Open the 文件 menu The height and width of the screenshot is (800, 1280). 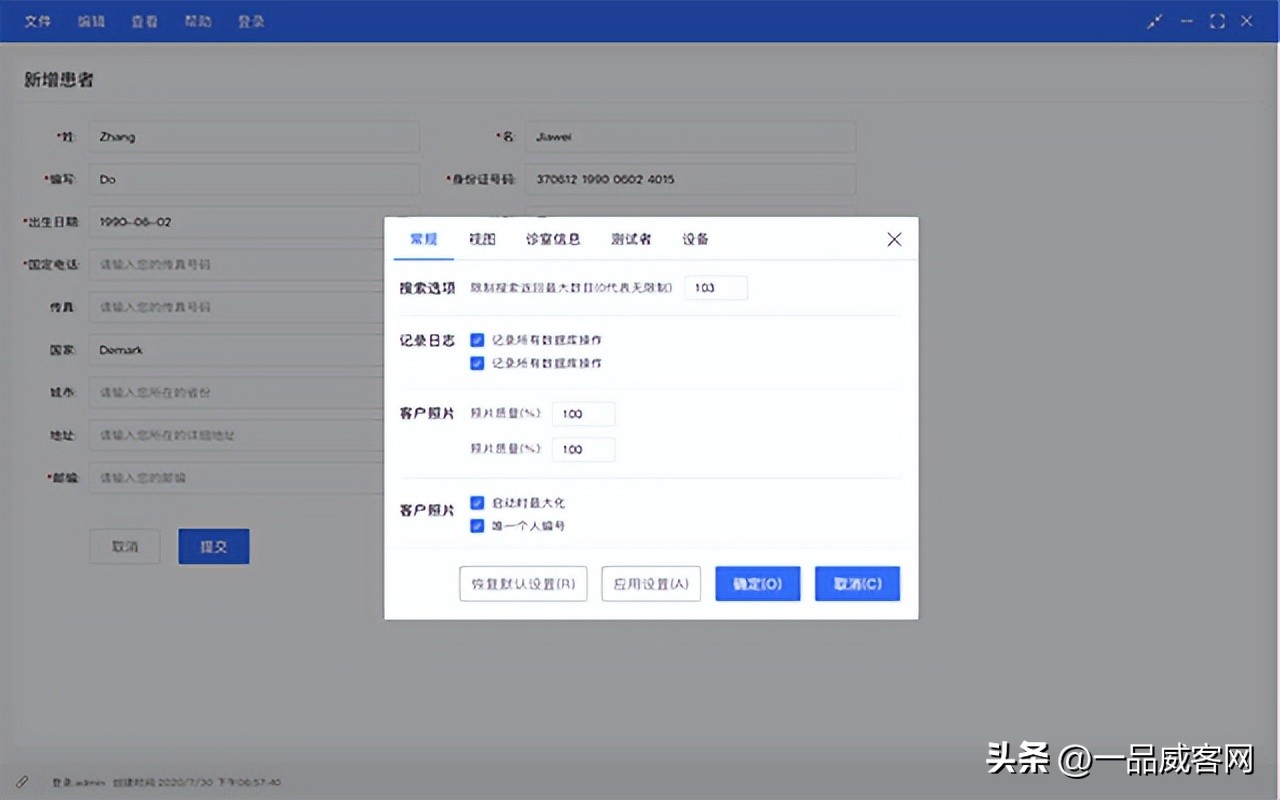click(x=37, y=21)
